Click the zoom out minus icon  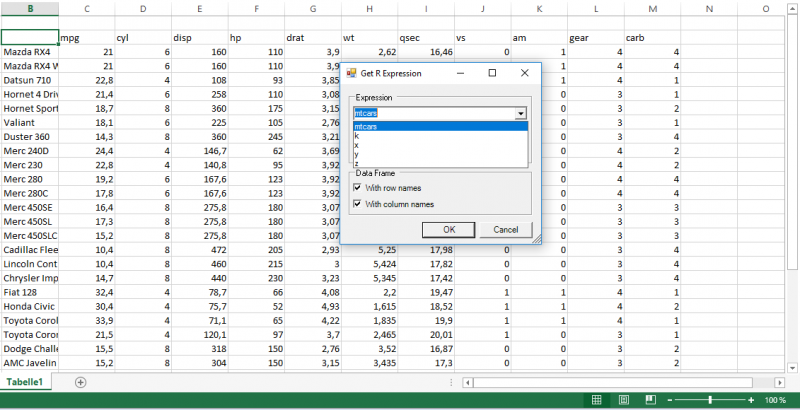click(x=670, y=400)
